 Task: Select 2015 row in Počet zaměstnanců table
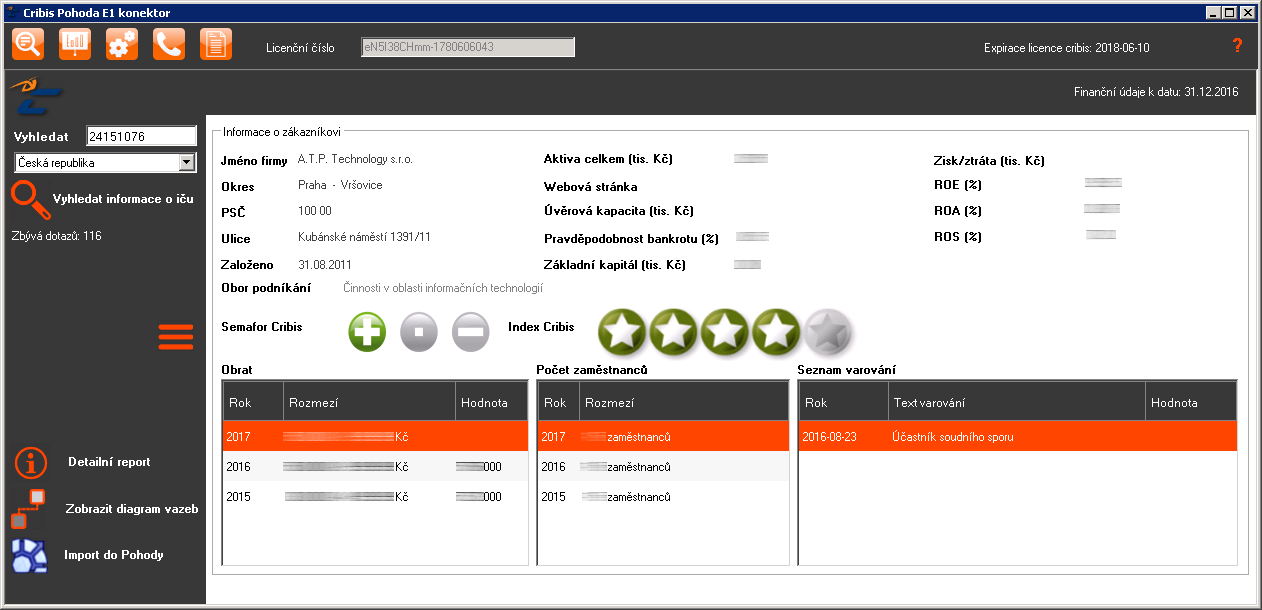coord(663,496)
